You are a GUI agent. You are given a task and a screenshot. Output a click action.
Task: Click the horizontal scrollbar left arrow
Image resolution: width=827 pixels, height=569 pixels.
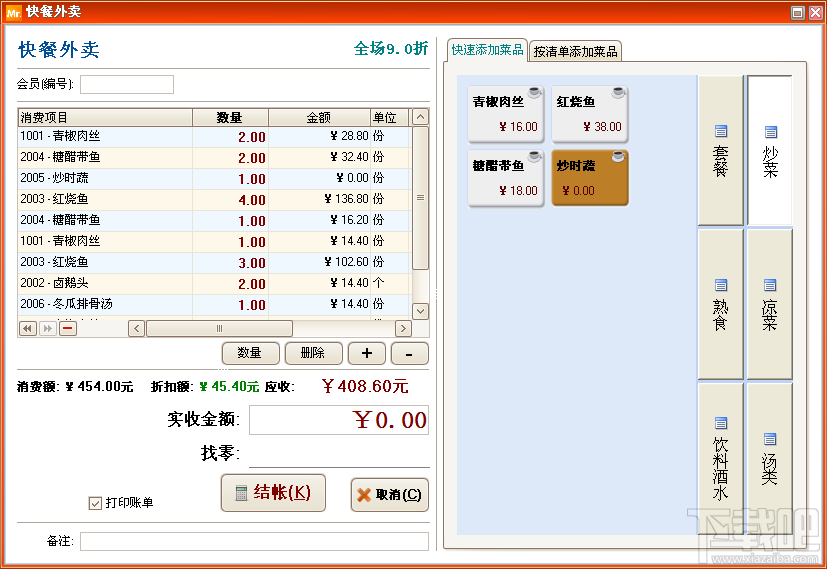pyautogui.click(x=137, y=329)
